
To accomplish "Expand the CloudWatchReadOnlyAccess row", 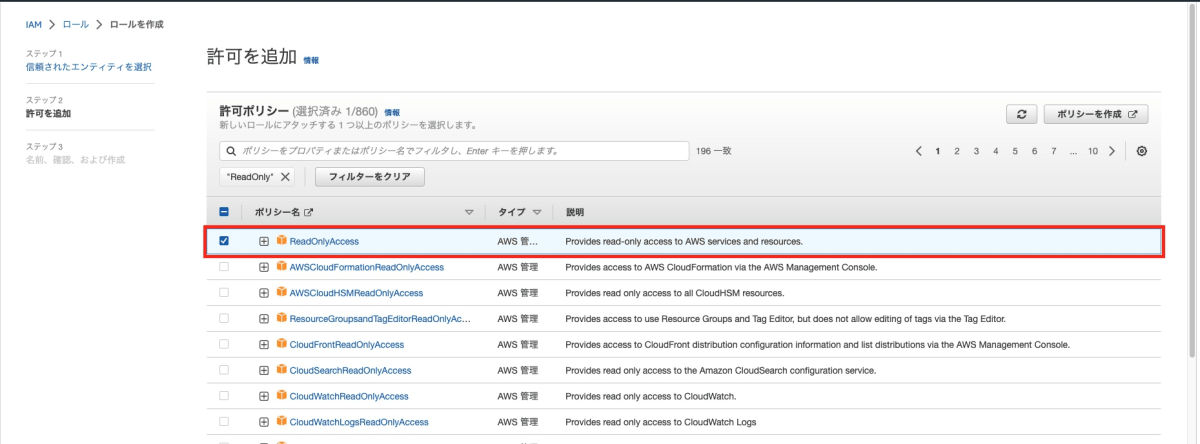I will pyautogui.click(x=264, y=396).
